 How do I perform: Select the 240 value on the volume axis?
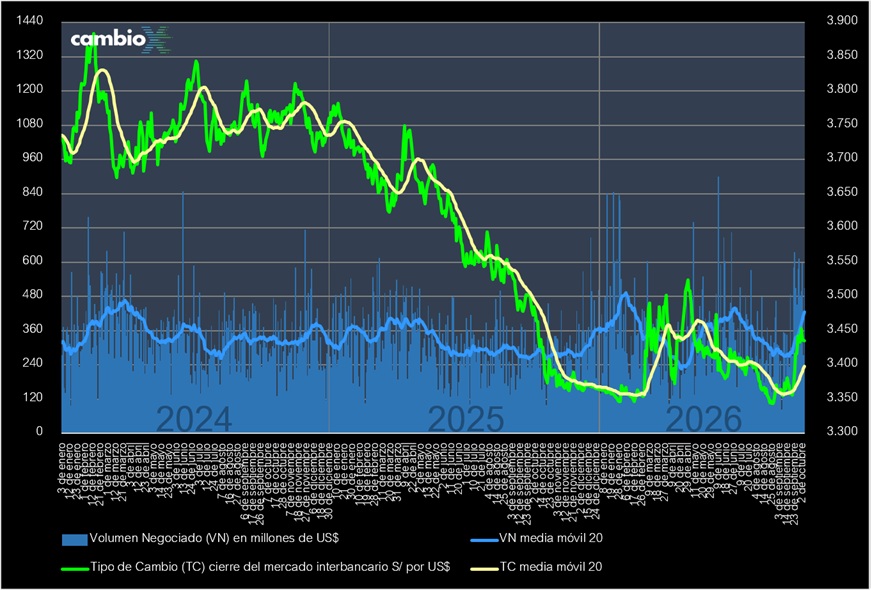[x=33, y=364]
